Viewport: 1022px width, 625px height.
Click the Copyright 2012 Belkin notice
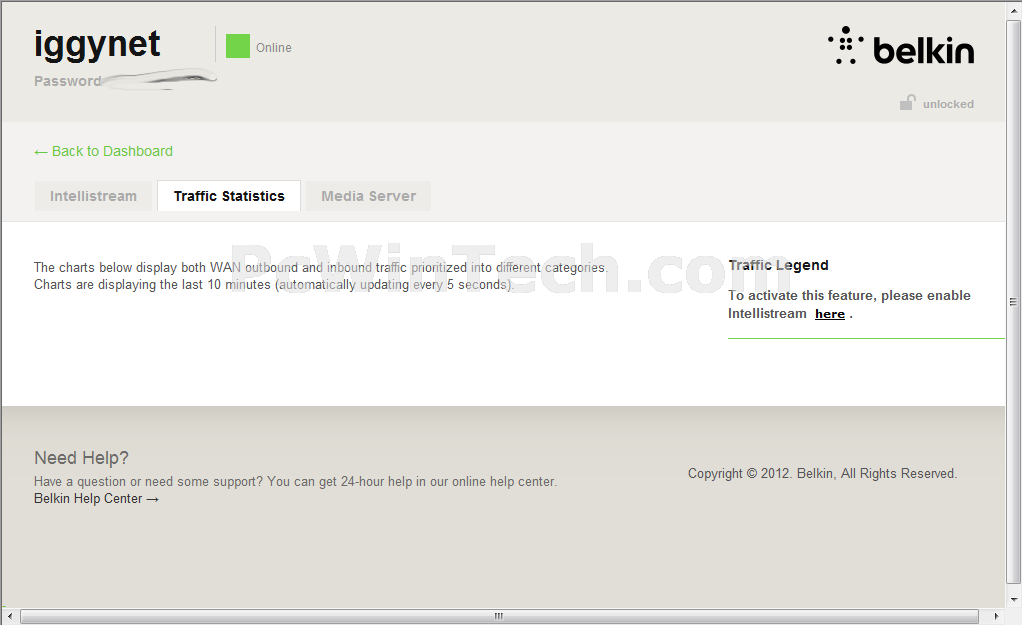point(823,474)
